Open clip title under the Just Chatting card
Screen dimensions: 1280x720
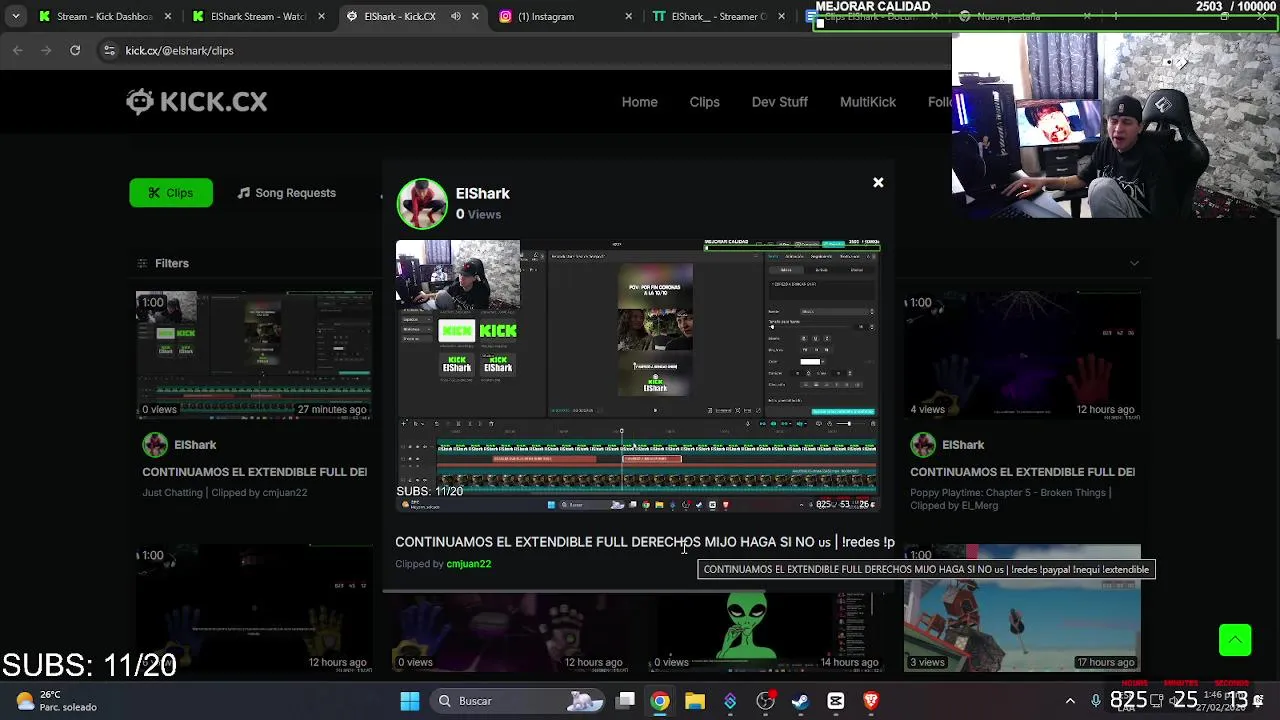pyautogui.click(x=254, y=472)
